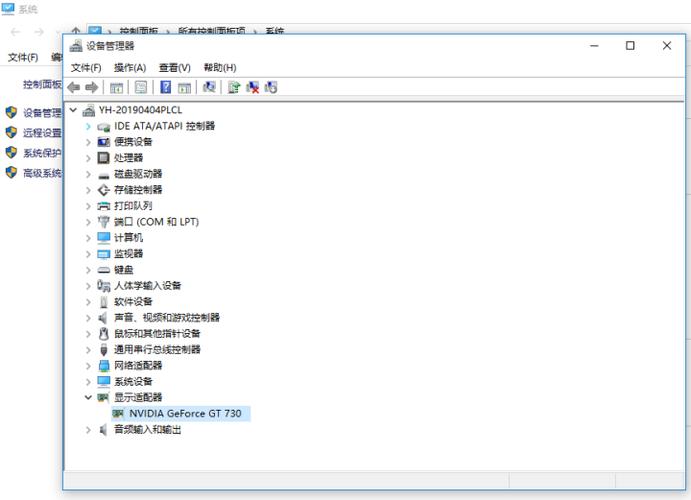Click the Disable device icon with red X
Screen dimensions: 691x500
[253, 87]
